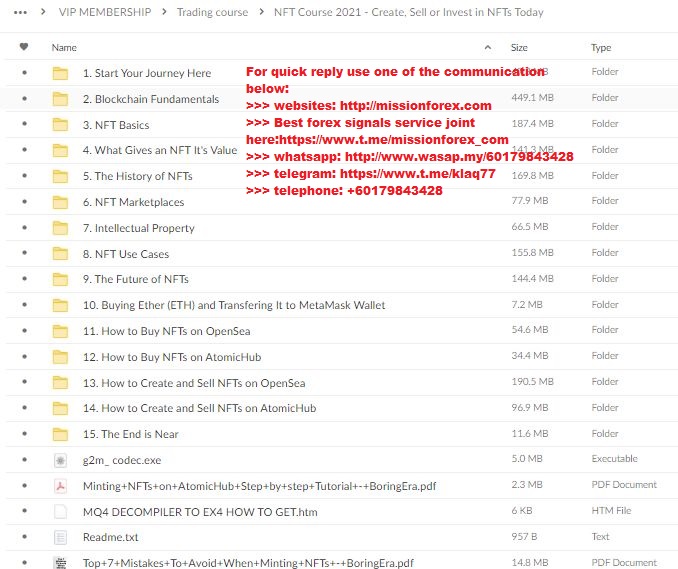The width and height of the screenshot is (678, 569).
Task: Sort files by Size column header
Action: (519, 48)
